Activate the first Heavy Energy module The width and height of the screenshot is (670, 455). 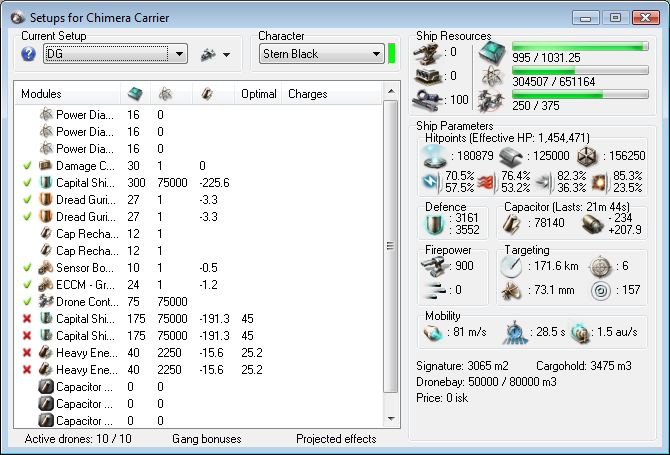click(x=27, y=353)
